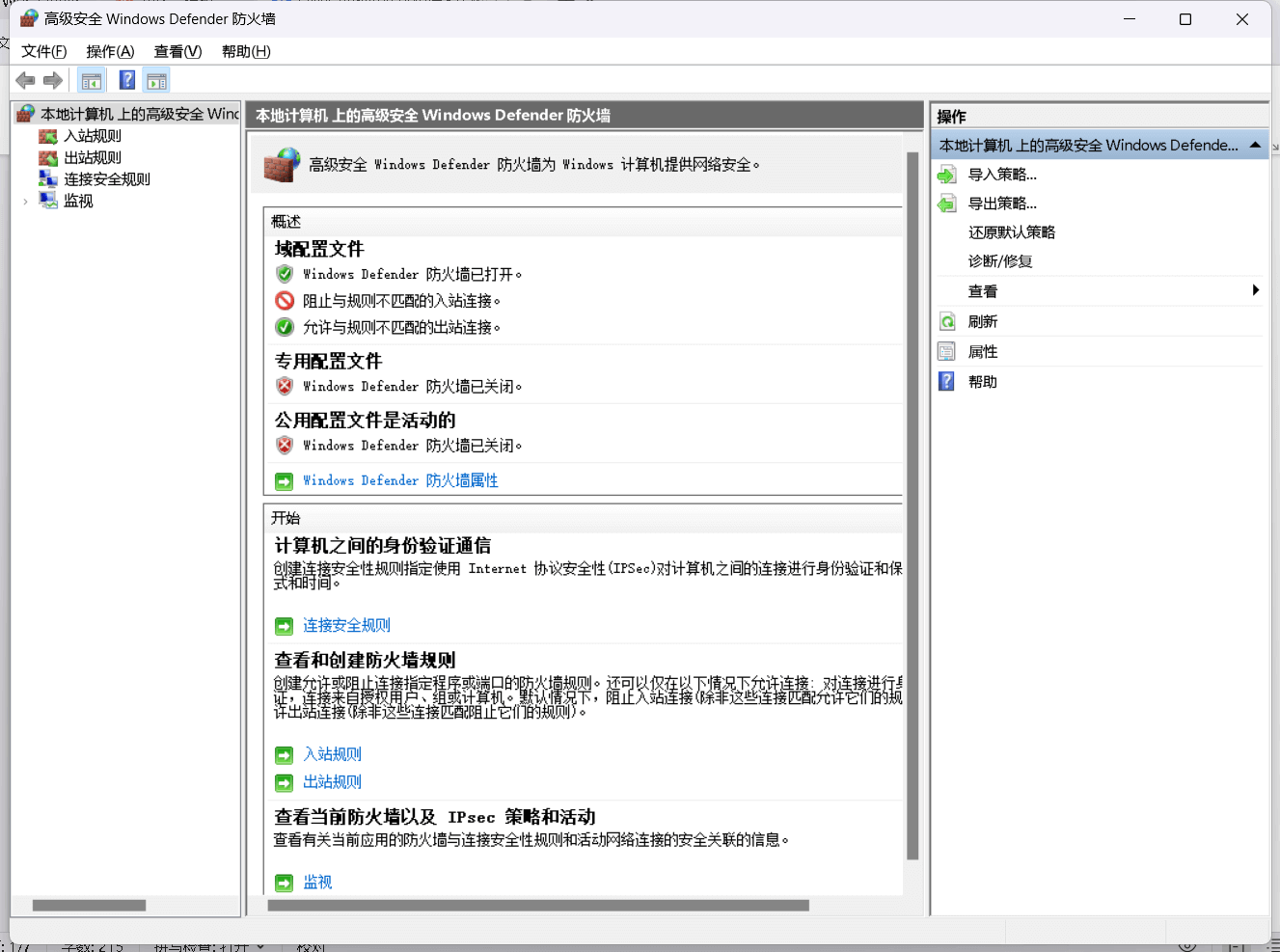Viewport: 1280px width, 952px height.
Task: Click the red shield icon under 专用配置文件
Action: coord(285,386)
